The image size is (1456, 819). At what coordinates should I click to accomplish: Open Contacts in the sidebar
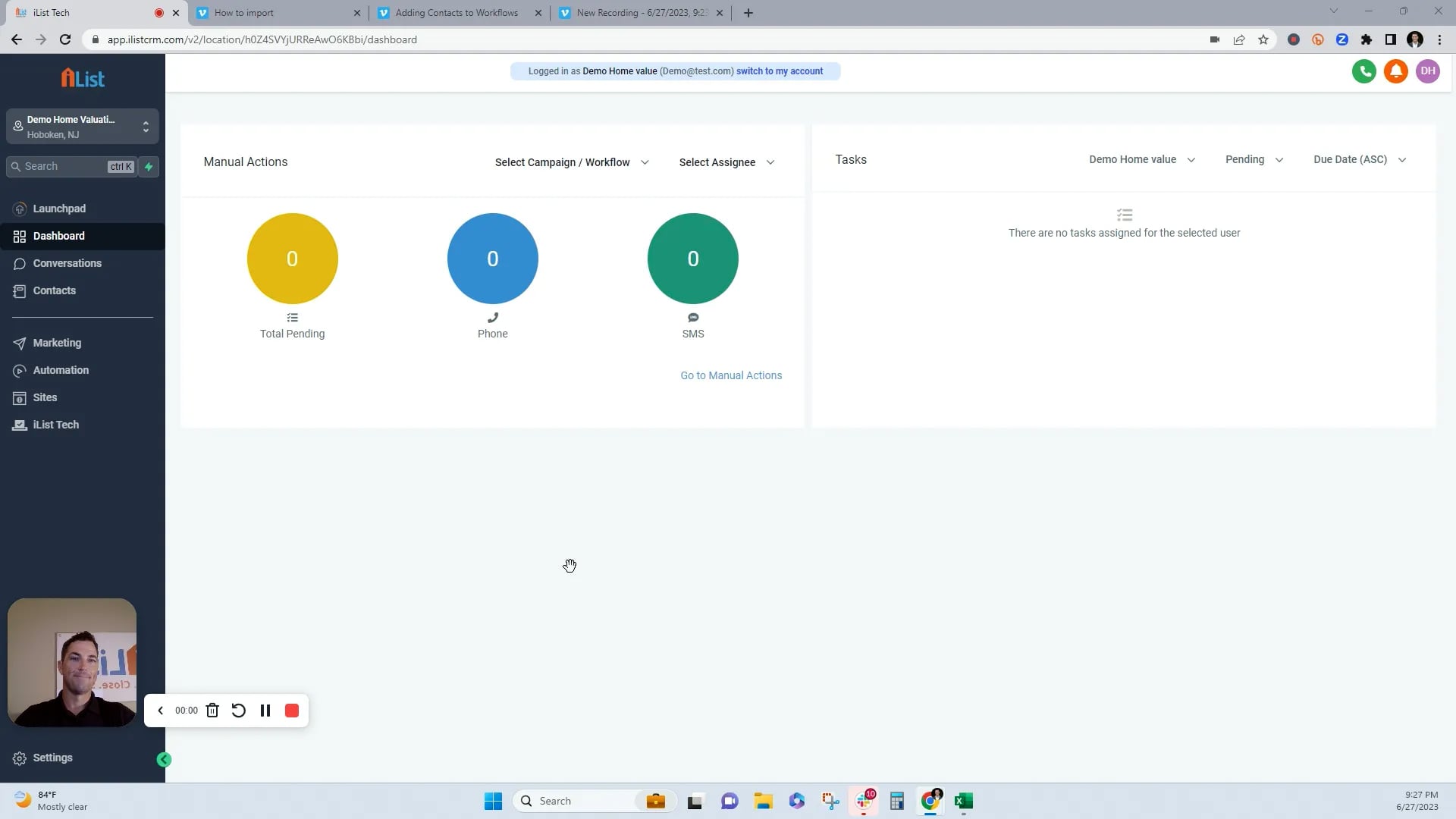tap(83, 290)
